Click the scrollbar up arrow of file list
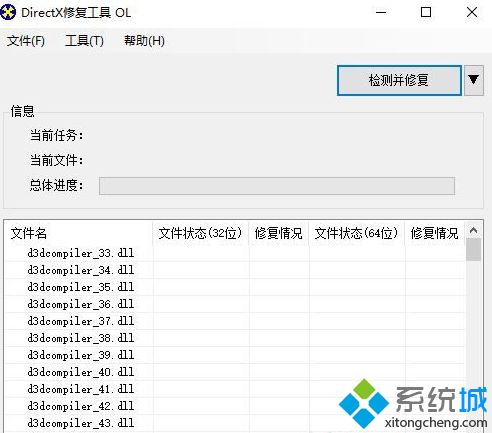 [x=473, y=230]
